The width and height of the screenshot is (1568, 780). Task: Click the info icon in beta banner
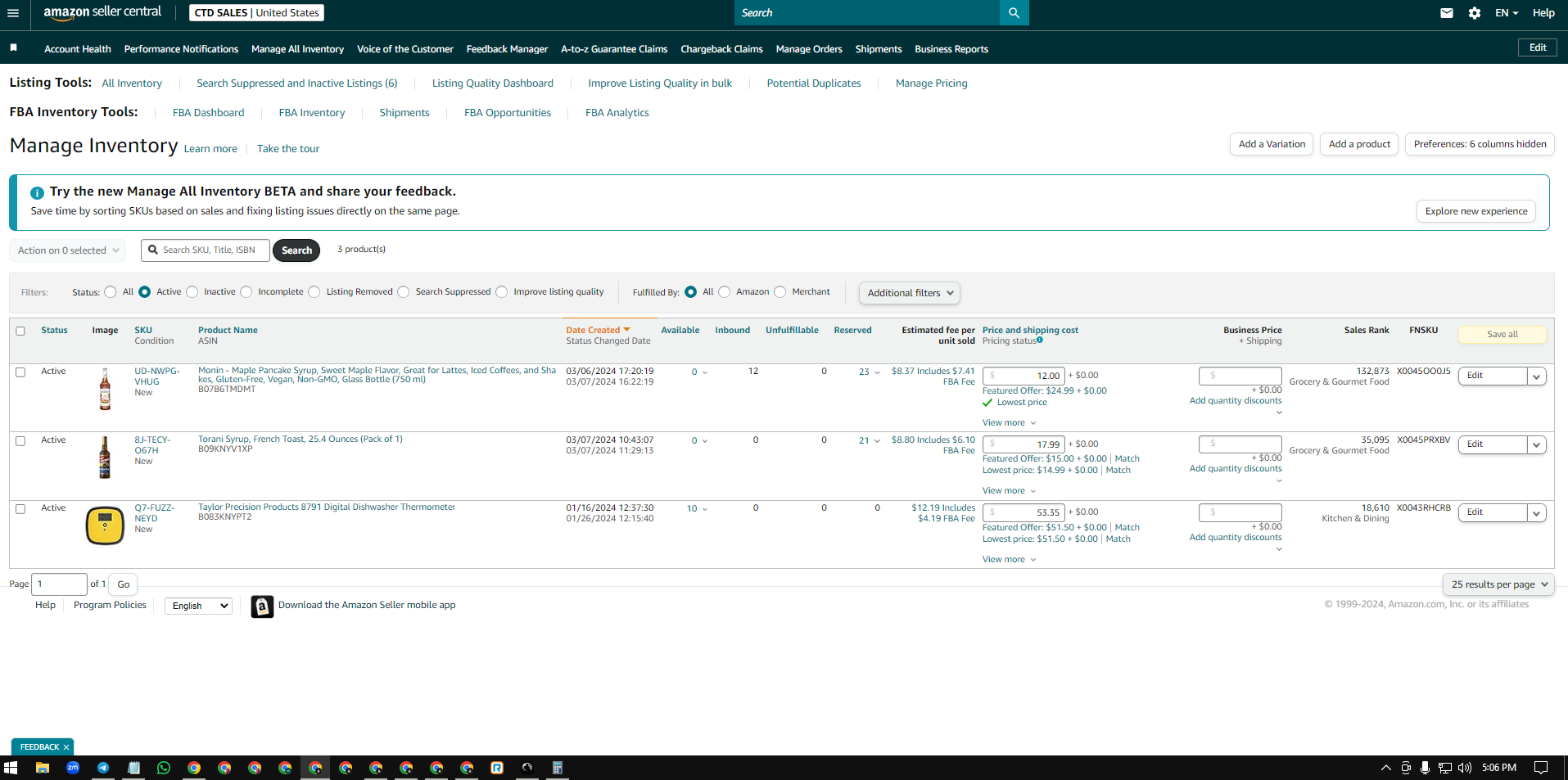tap(37, 193)
